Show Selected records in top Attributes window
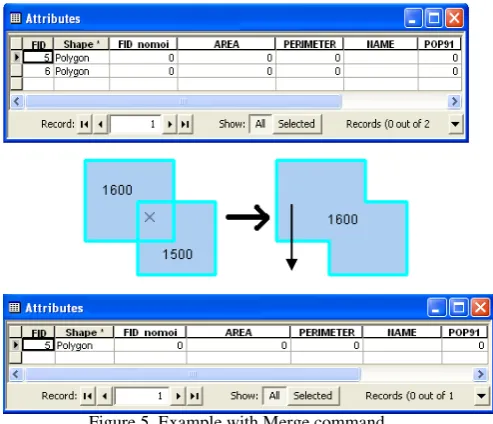493x424 pixels. point(297,124)
